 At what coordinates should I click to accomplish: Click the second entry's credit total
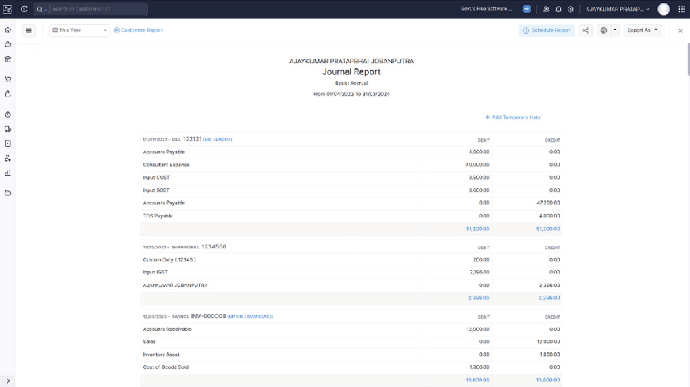pos(549,298)
